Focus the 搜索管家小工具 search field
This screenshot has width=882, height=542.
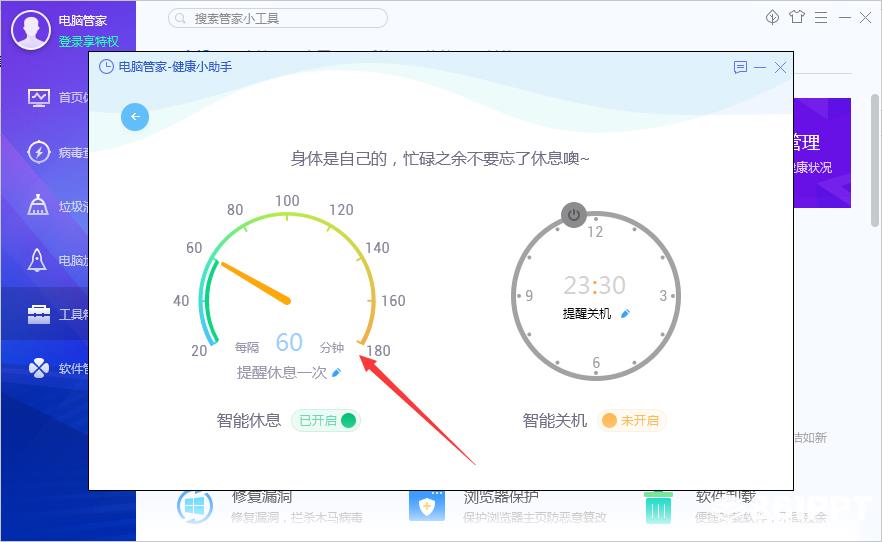point(278,18)
